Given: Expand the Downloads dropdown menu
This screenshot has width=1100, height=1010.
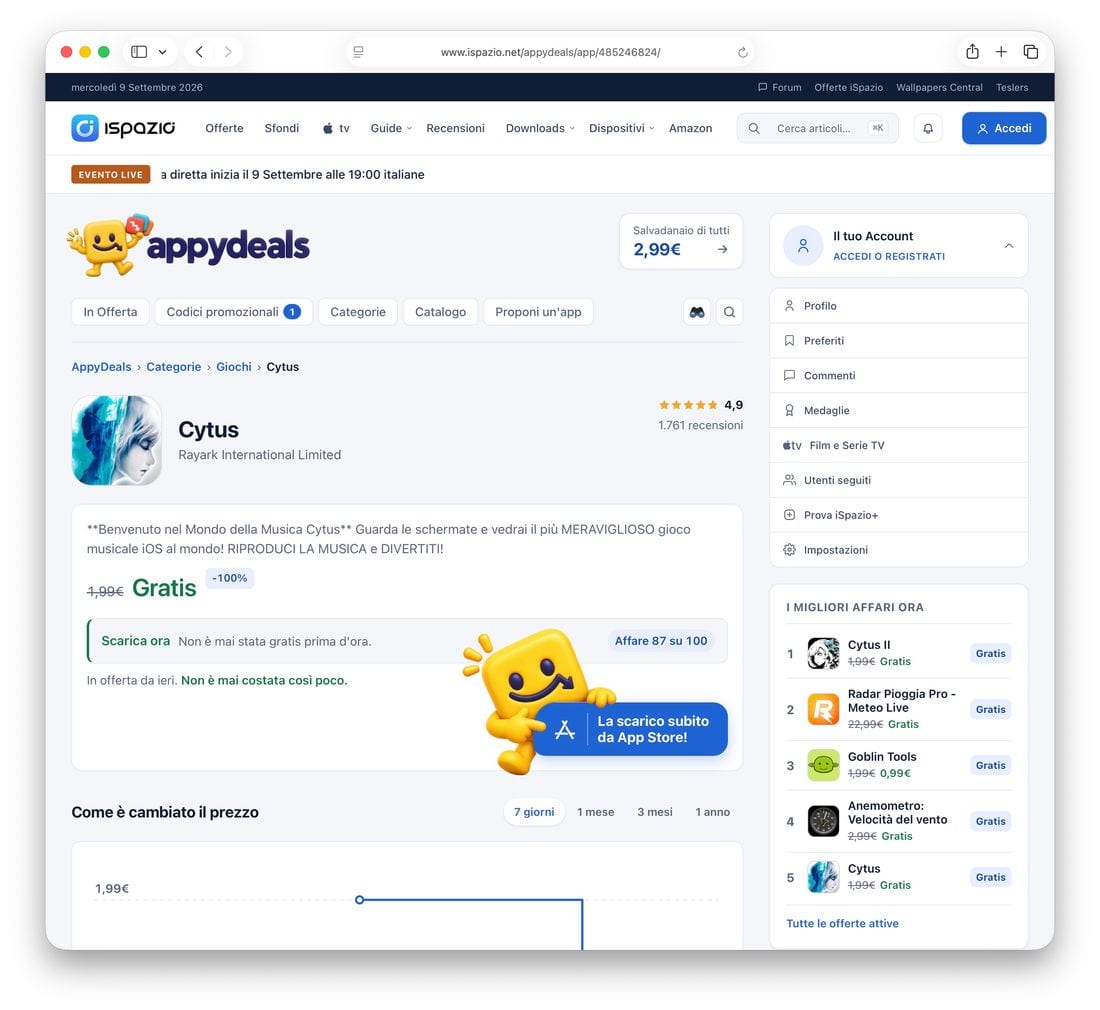Looking at the screenshot, I should click(x=540, y=128).
